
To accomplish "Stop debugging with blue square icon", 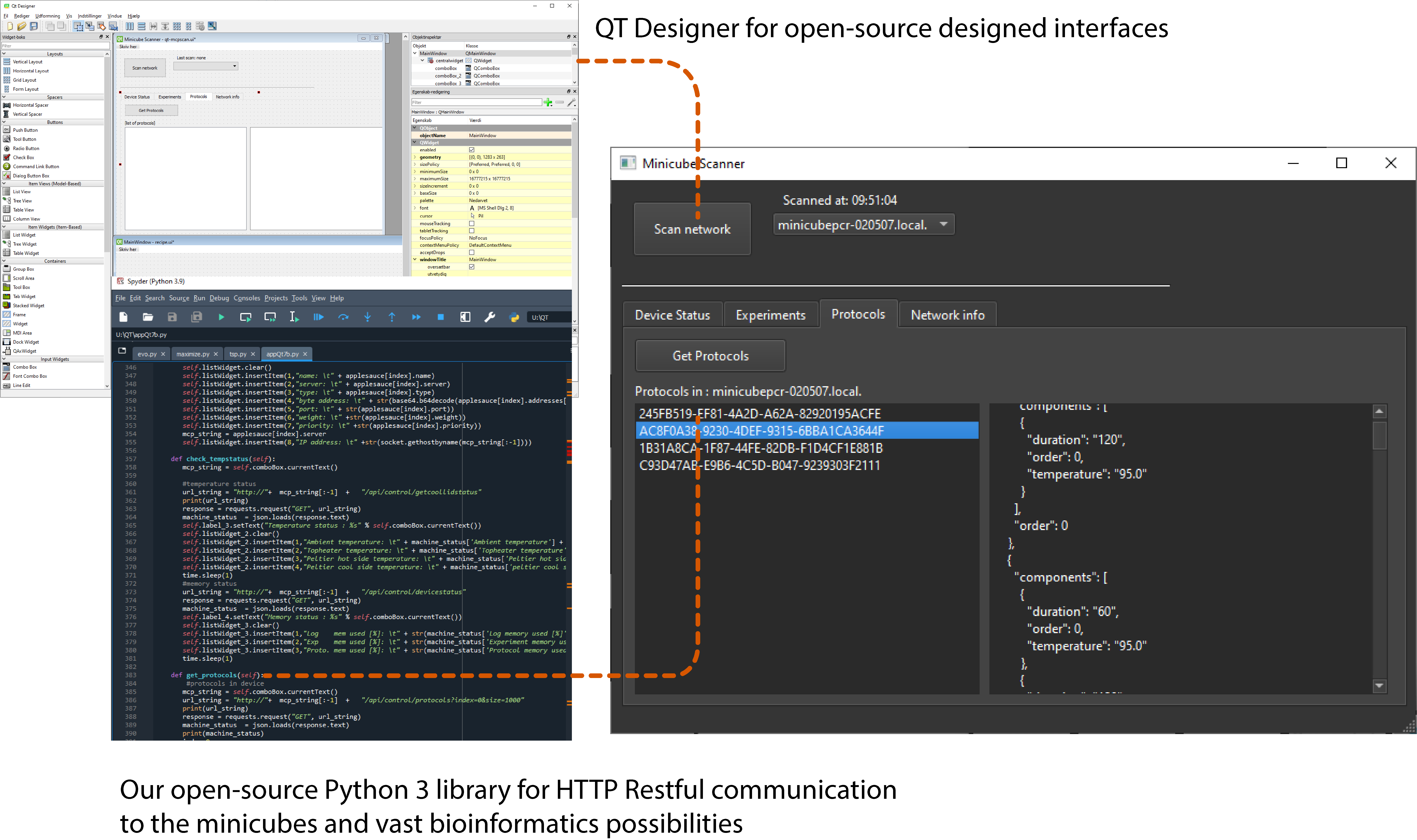I will click(440, 317).
